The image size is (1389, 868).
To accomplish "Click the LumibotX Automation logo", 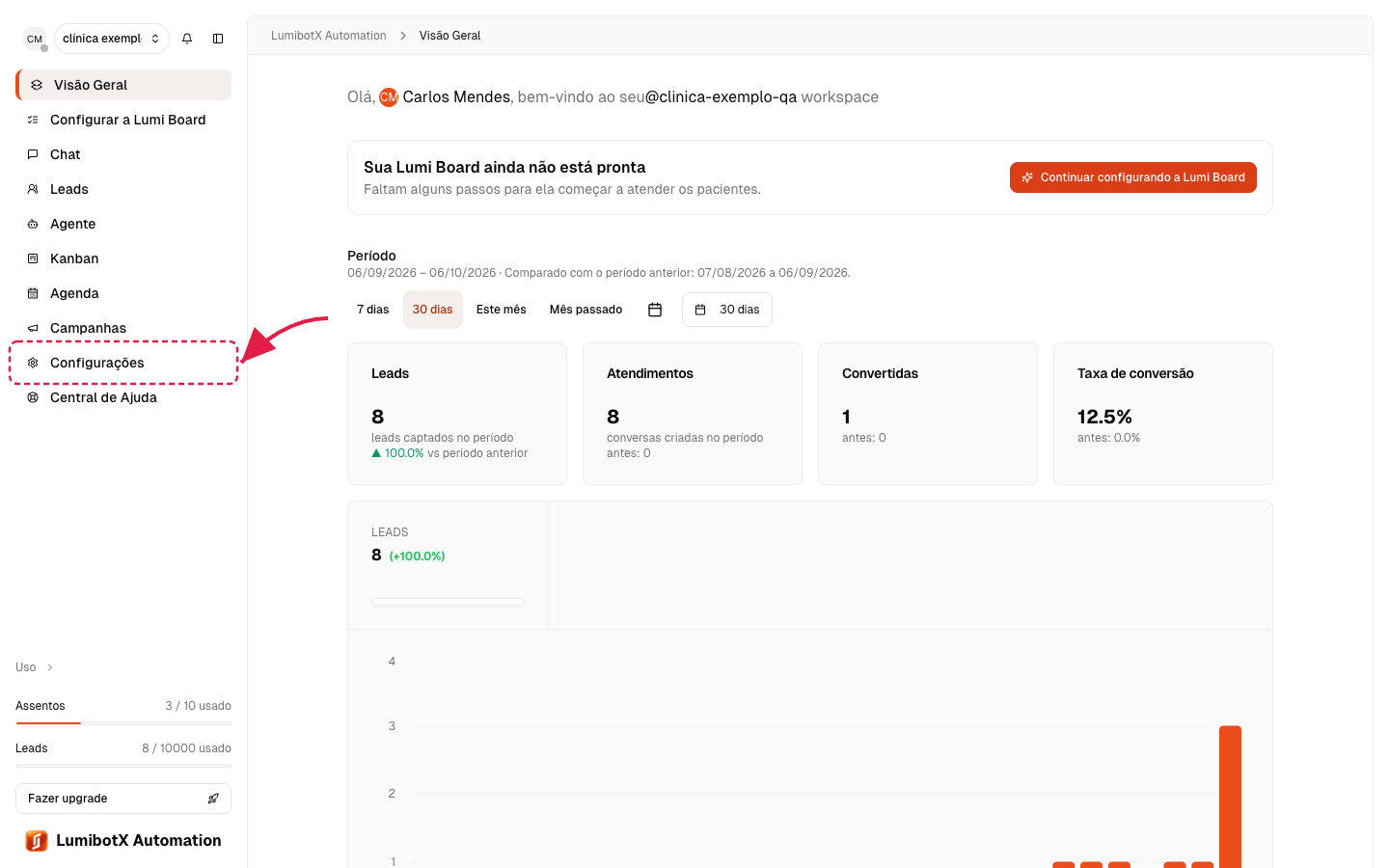I will pos(37,841).
